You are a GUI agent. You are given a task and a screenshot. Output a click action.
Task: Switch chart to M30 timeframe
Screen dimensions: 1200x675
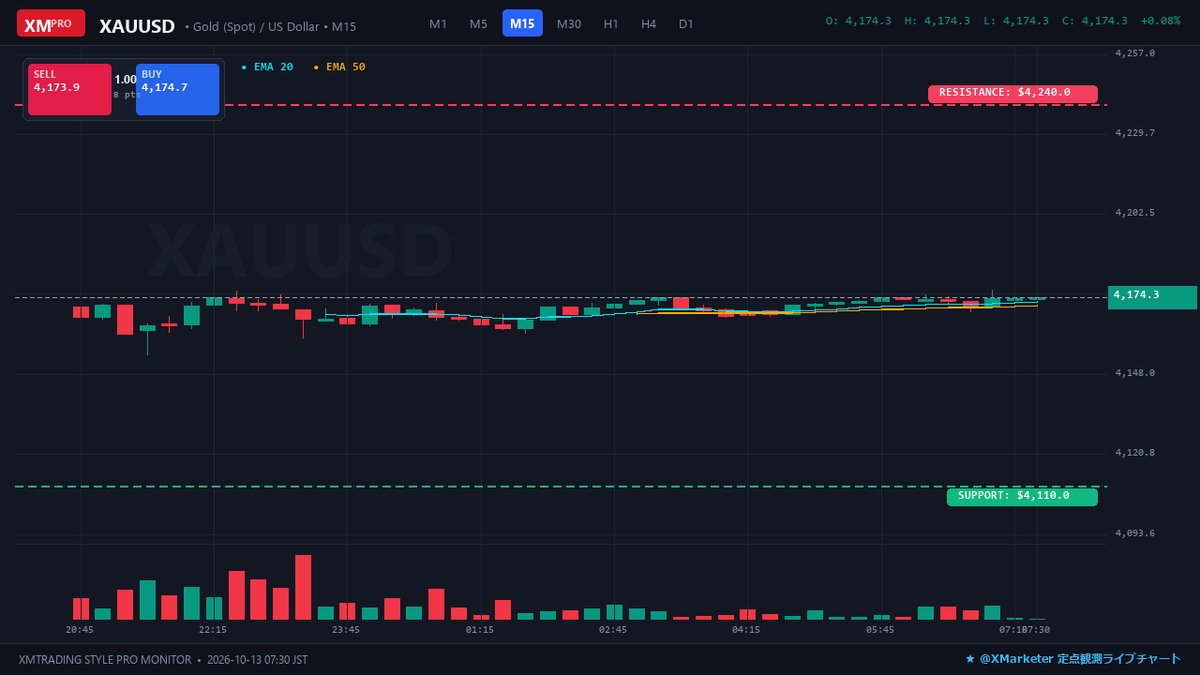[569, 23]
